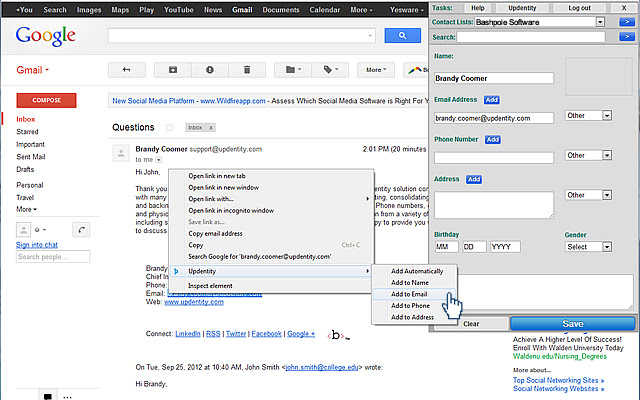This screenshot has height=400, width=640.
Task: Click the Updentity logo in context menu
Action: pyautogui.click(x=176, y=271)
